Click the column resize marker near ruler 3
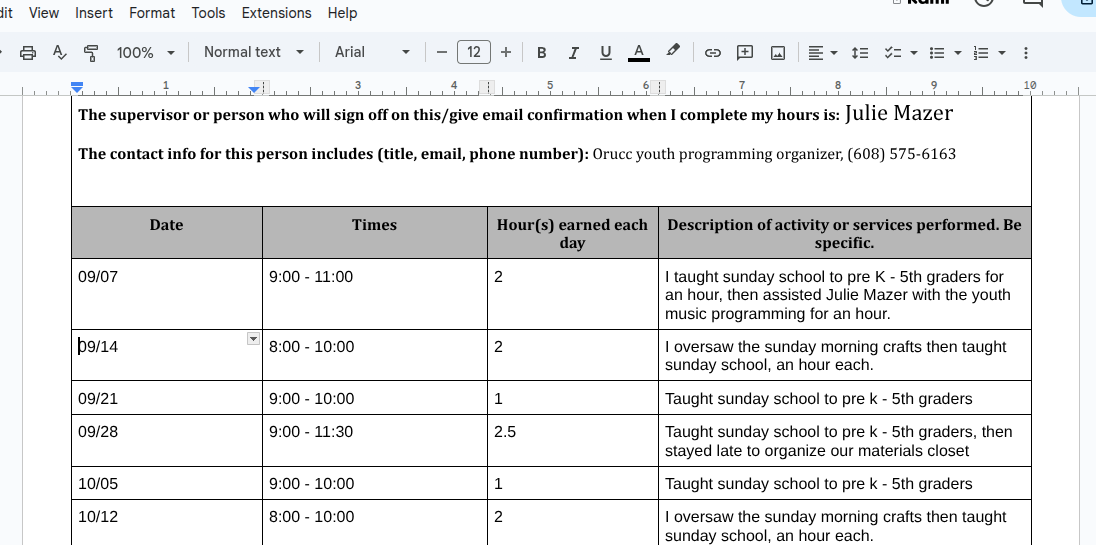 click(264, 88)
